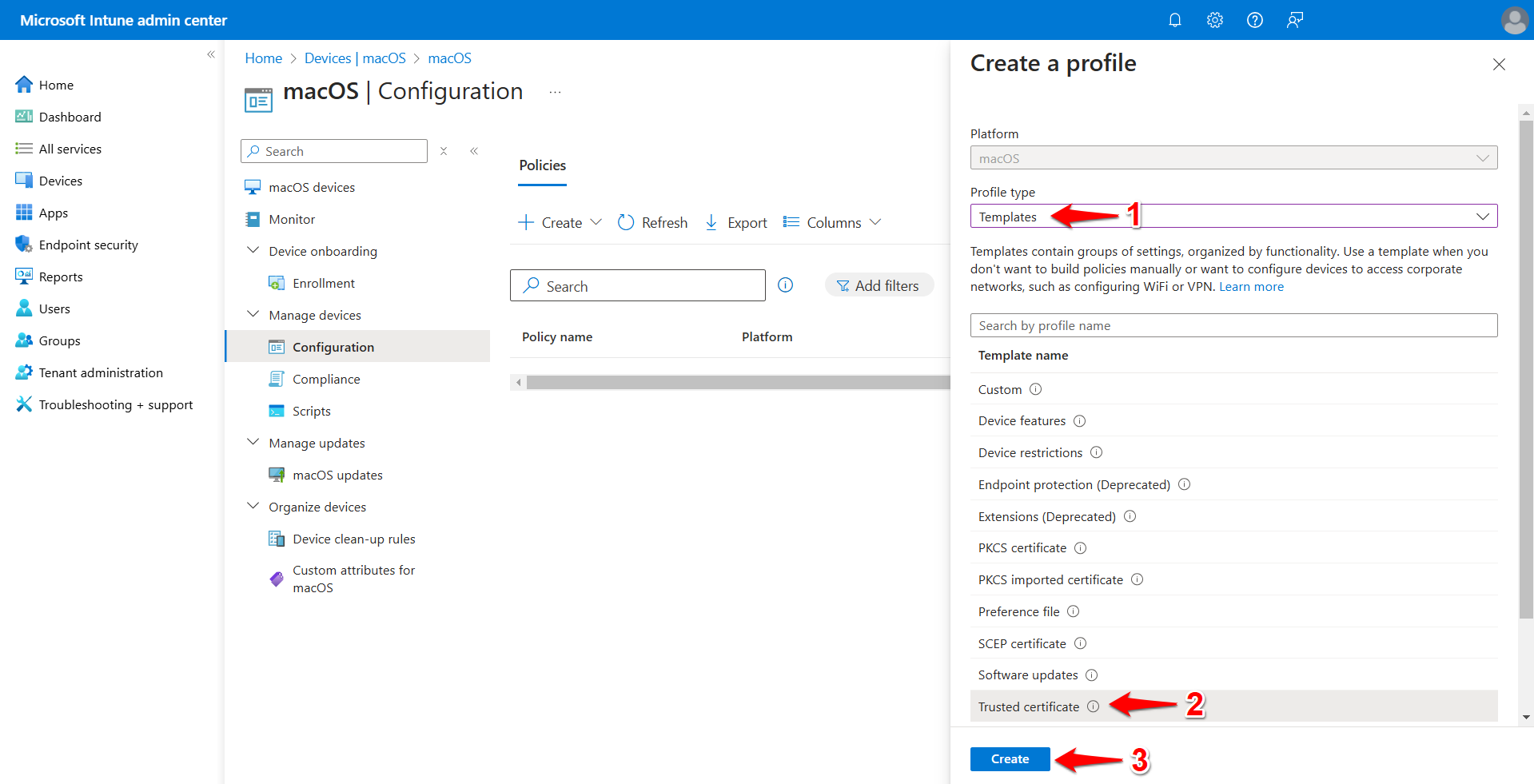Click the blue Create button
The height and width of the screenshot is (784, 1534).
1010,759
